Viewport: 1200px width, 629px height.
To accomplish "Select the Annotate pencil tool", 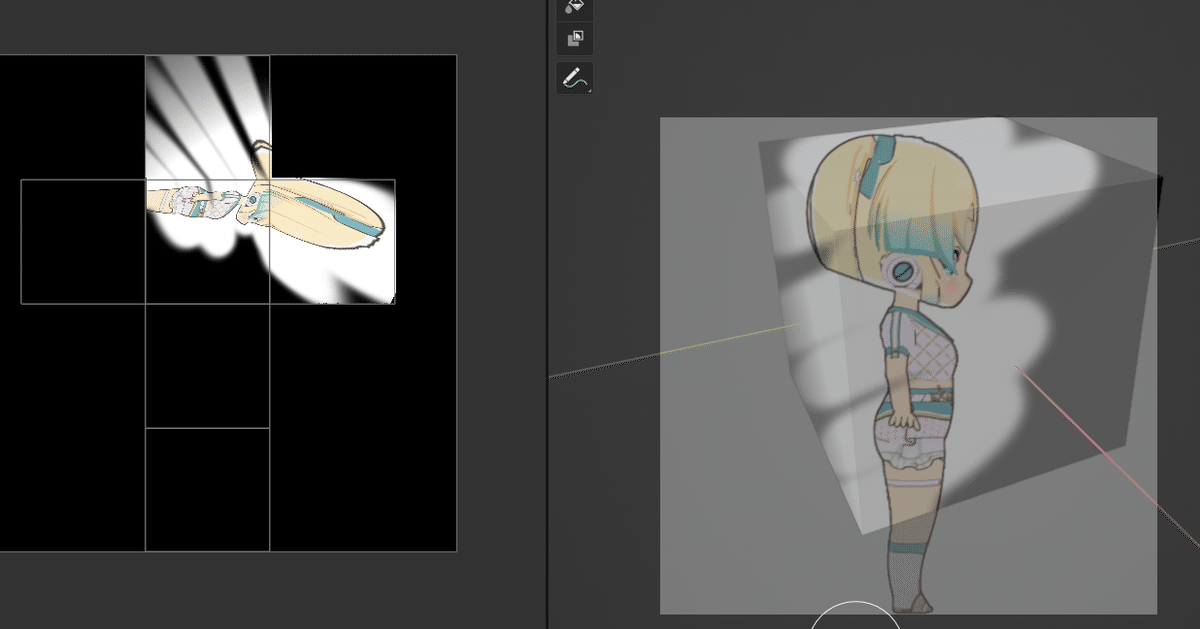I will pos(574,78).
